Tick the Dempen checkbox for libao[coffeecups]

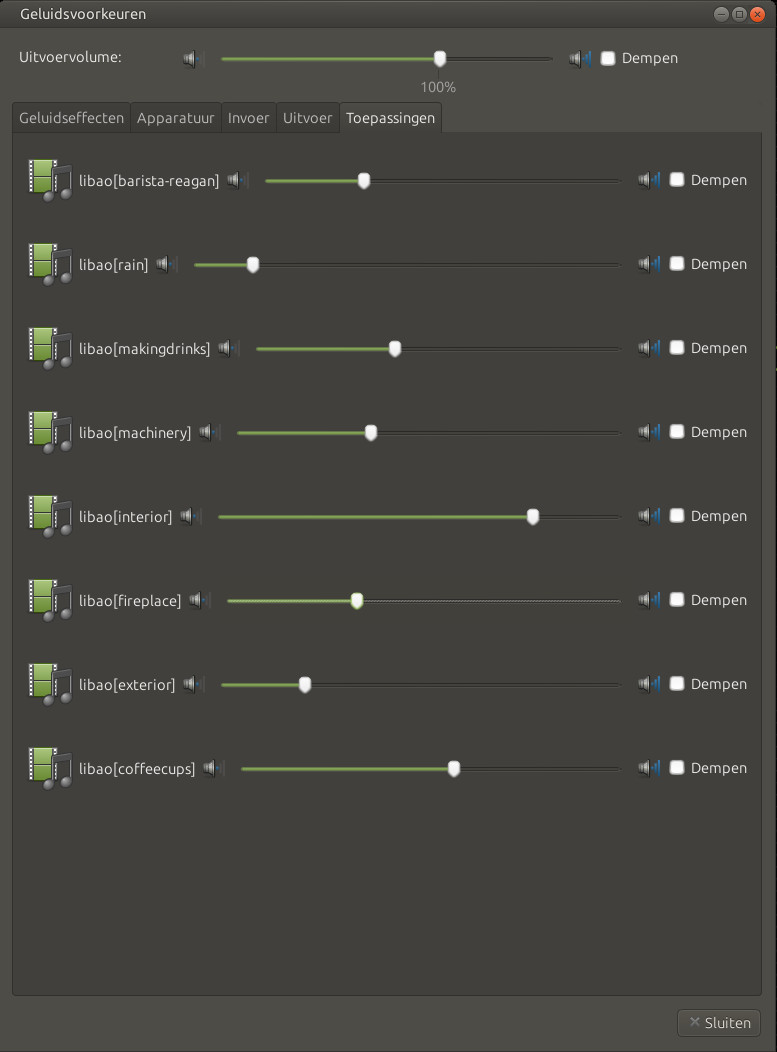[677, 768]
